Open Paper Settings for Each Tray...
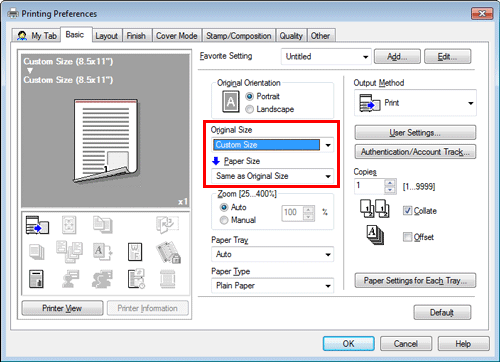This screenshot has width=500, height=362. click(415, 281)
